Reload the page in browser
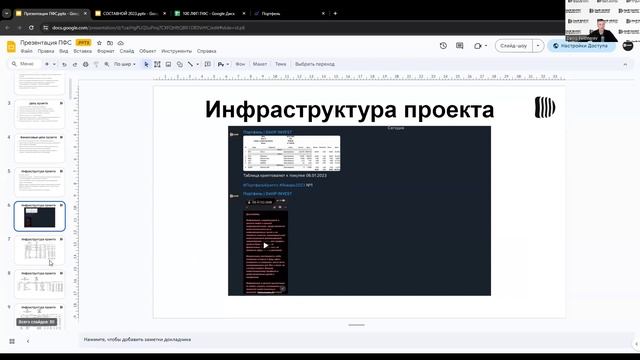The width and height of the screenshot is (640, 360). click(x=31, y=28)
